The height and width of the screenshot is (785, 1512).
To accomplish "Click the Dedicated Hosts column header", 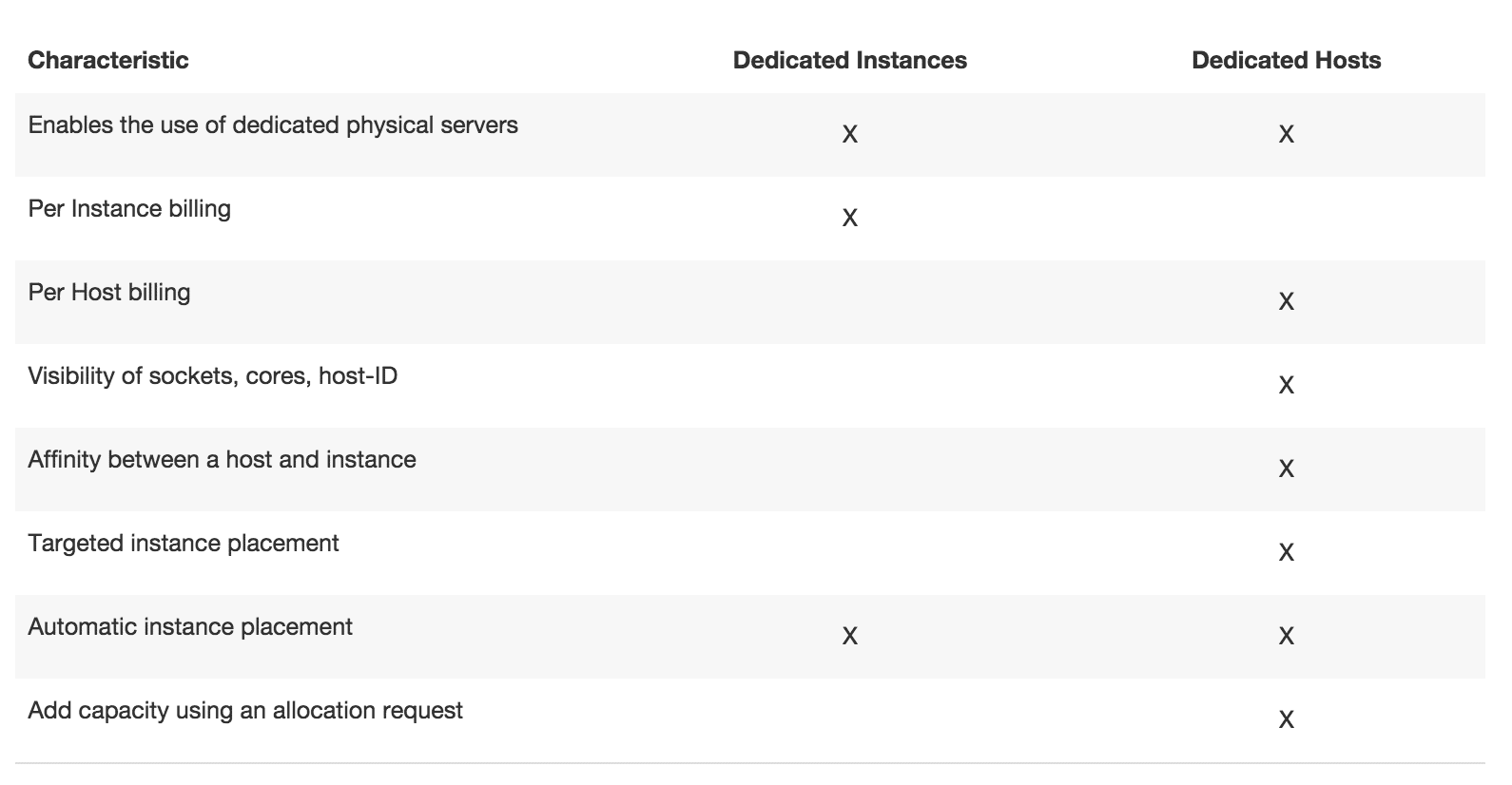I will [x=1286, y=60].
